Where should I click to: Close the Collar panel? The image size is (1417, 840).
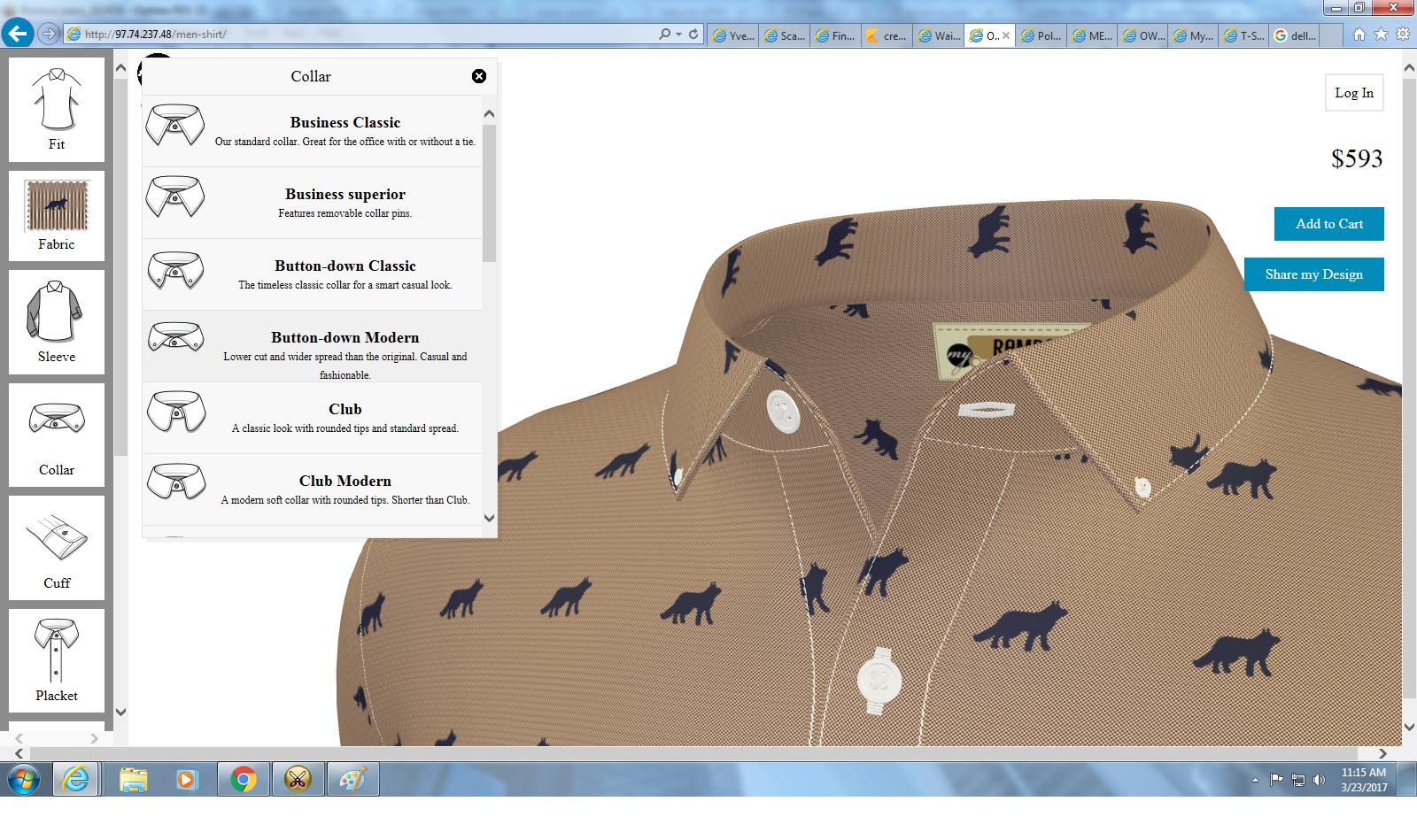coord(479,76)
